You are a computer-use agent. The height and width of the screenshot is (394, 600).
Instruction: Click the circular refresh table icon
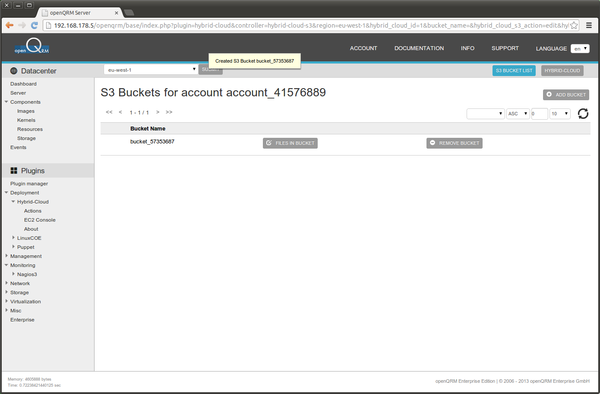[x=583, y=114]
